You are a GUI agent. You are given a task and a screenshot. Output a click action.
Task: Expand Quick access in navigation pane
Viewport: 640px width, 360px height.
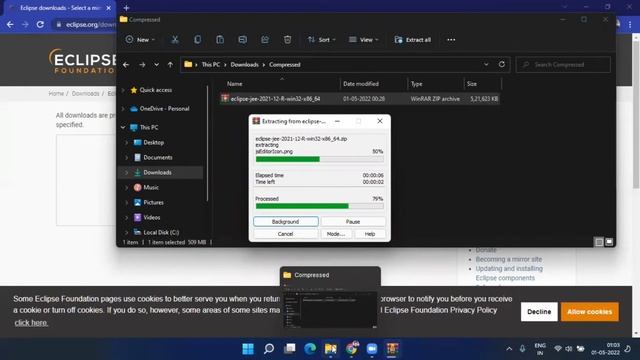pyautogui.click(x=123, y=90)
